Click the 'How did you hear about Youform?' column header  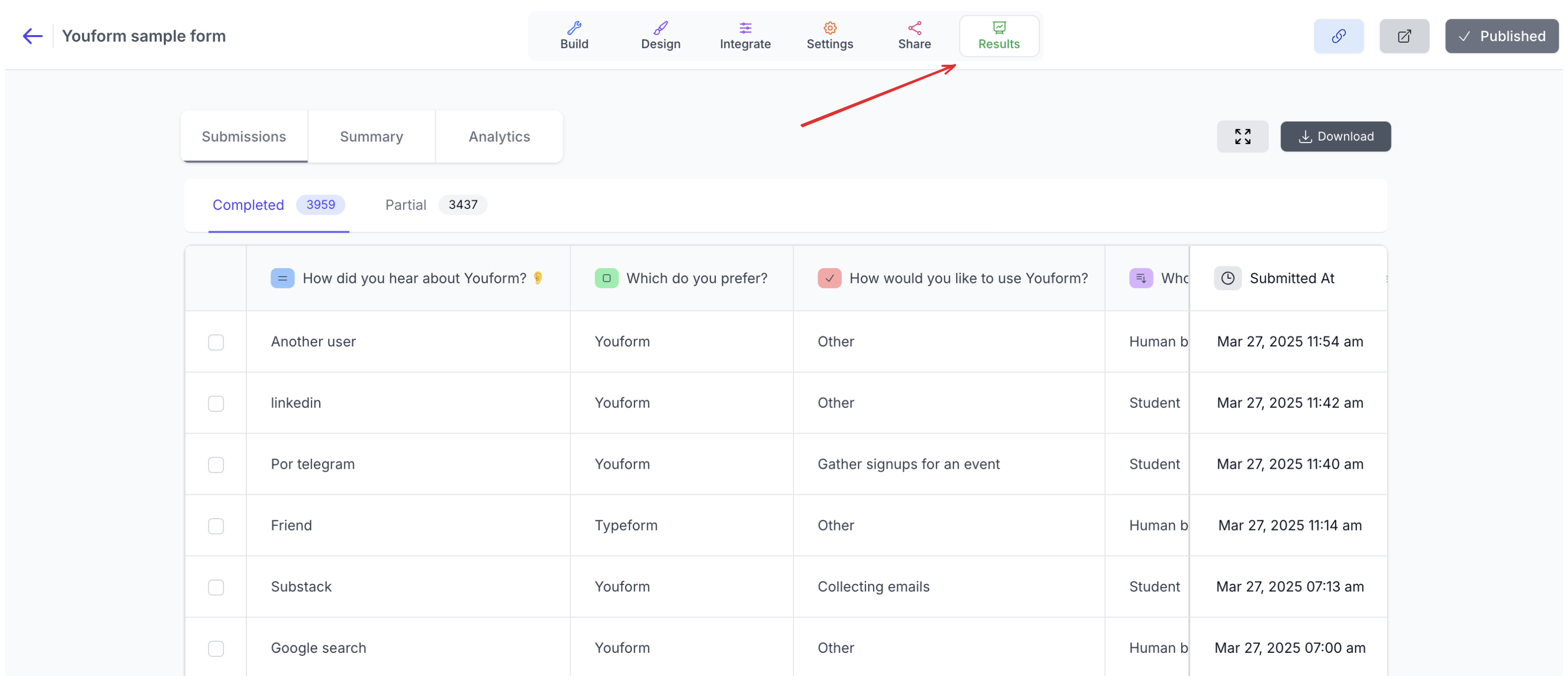point(409,278)
